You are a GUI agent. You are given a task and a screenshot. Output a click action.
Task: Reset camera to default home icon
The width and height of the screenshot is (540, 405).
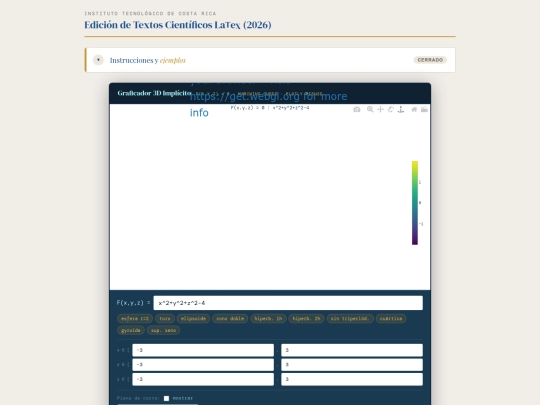tap(414, 109)
